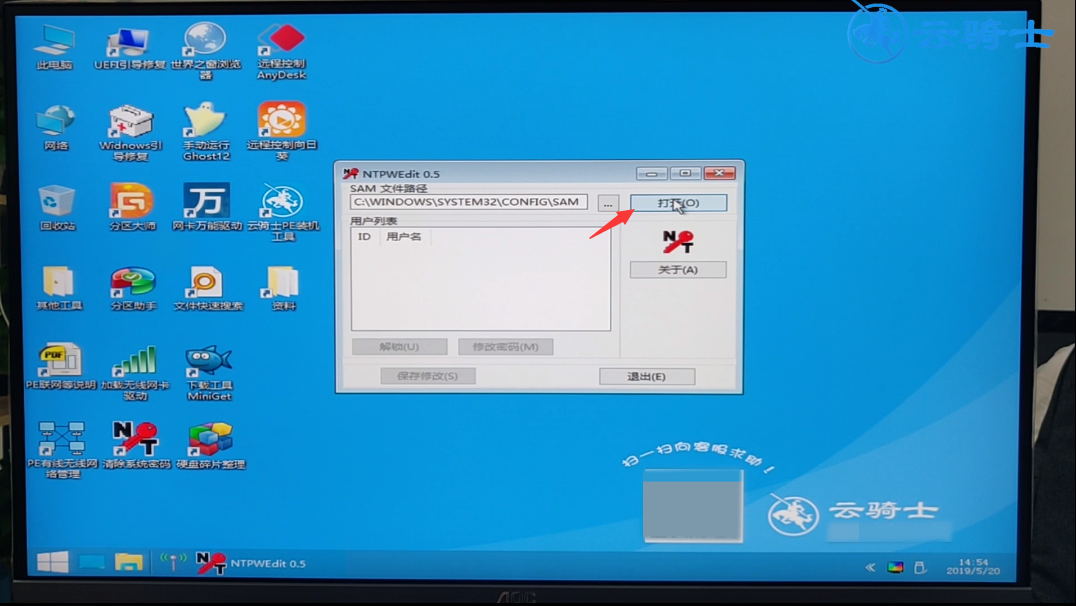Image resolution: width=1076 pixels, height=606 pixels.
Task: Open AnyDesk remote control shortcut
Action: coord(281,43)
